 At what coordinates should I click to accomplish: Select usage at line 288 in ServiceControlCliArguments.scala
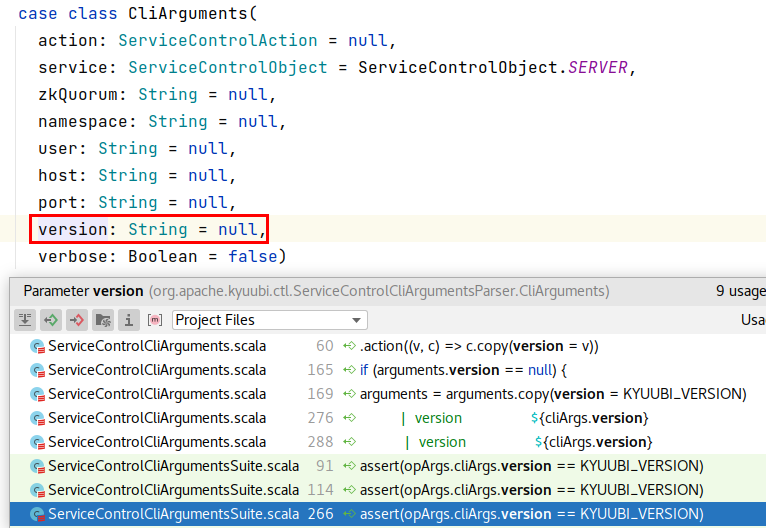pyautogui.click(x=388, y=442)
